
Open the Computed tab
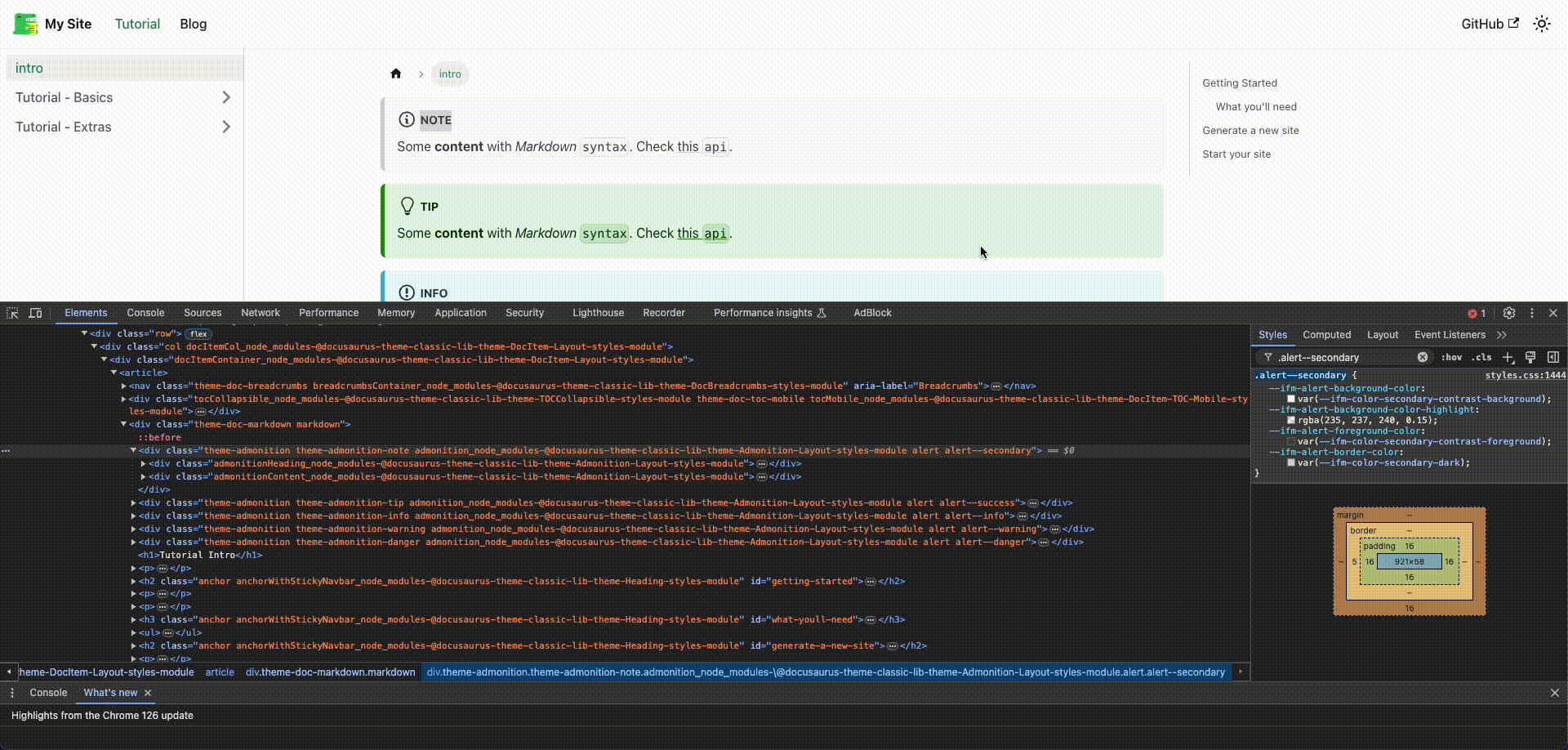(x=1326, y=335)
